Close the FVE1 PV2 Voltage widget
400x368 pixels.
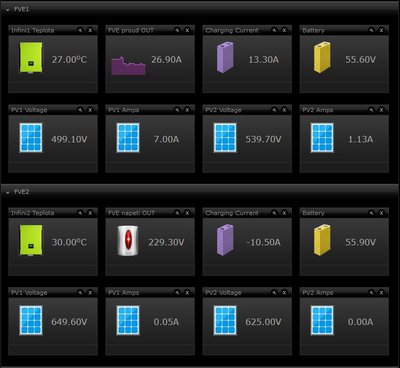tap(284, 110)
